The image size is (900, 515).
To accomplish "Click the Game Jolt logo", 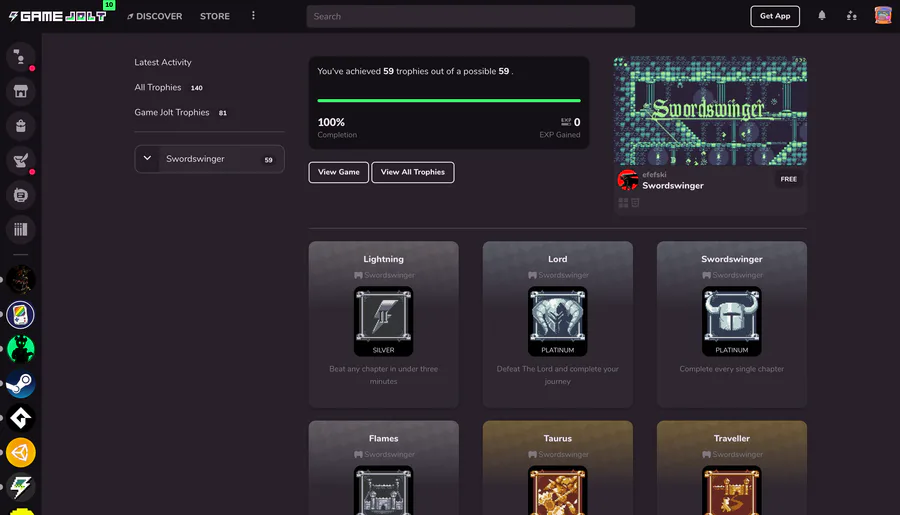I will pyautogui.click(x=57, y=16).
